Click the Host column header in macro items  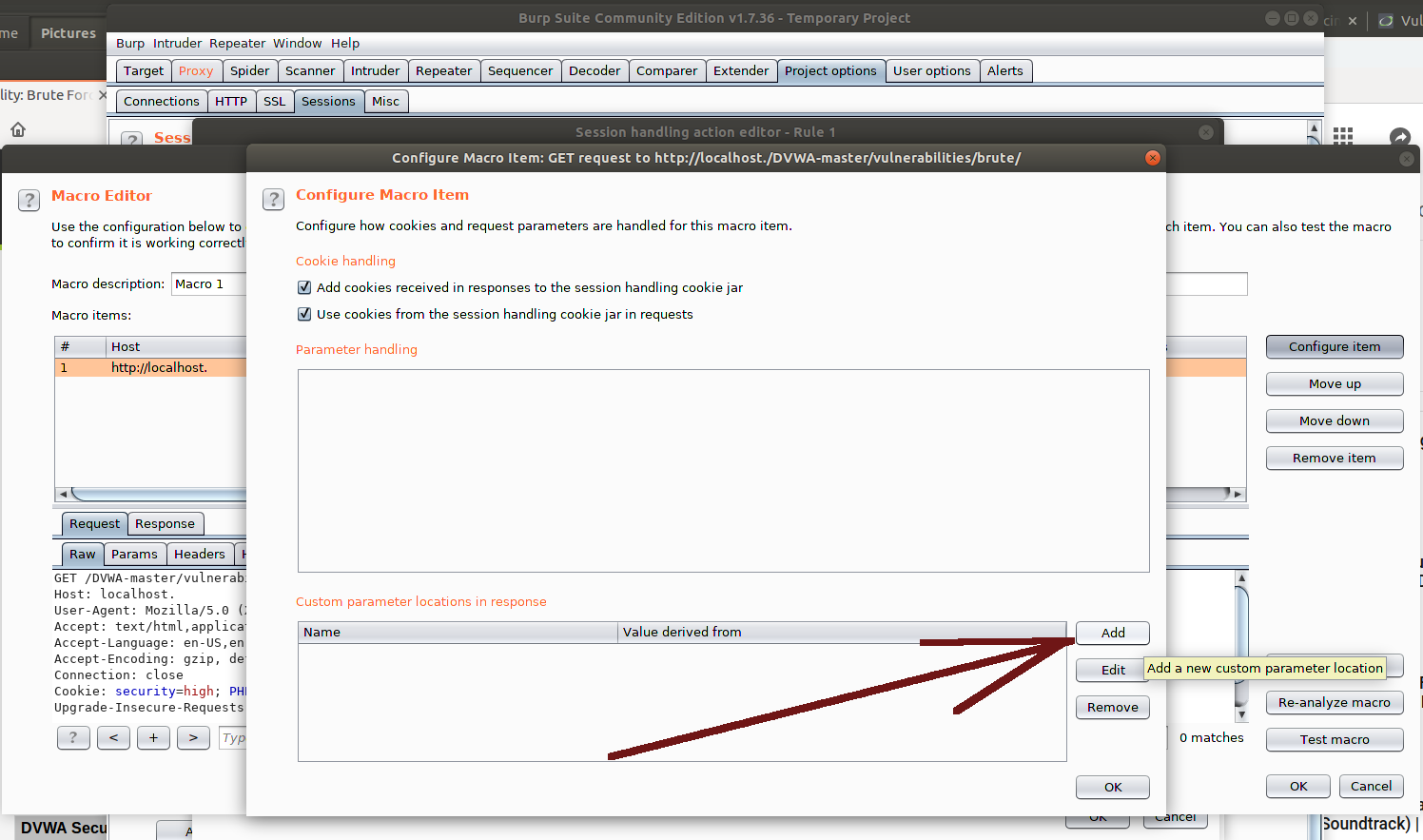pos(177,346)
